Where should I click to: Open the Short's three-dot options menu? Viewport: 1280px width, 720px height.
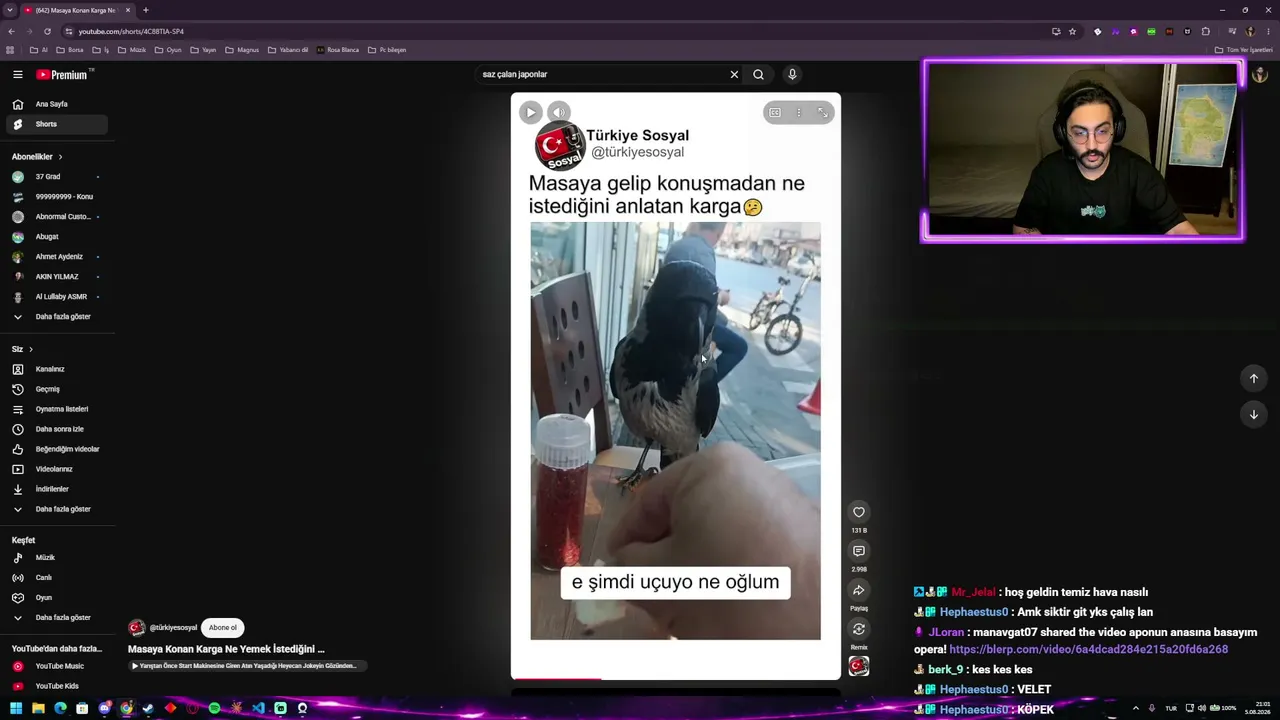pyautogui.click(x=798, y=113)
